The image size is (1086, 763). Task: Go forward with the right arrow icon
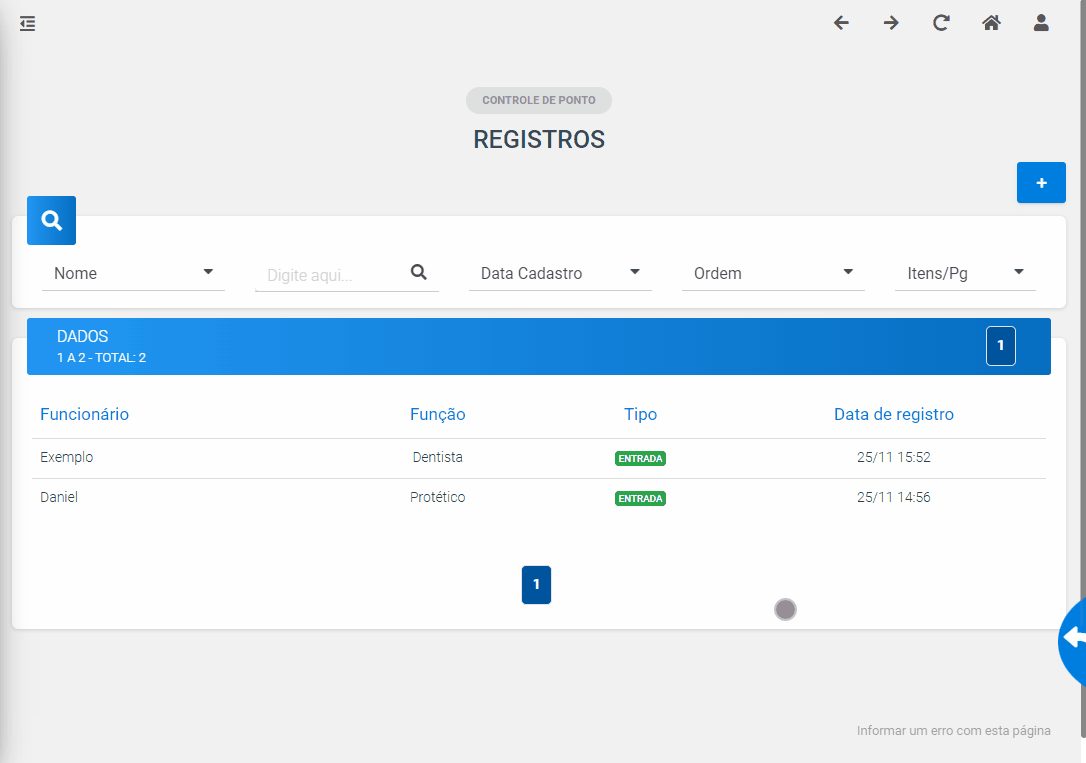pyautogui.click(x=891, y=23)
